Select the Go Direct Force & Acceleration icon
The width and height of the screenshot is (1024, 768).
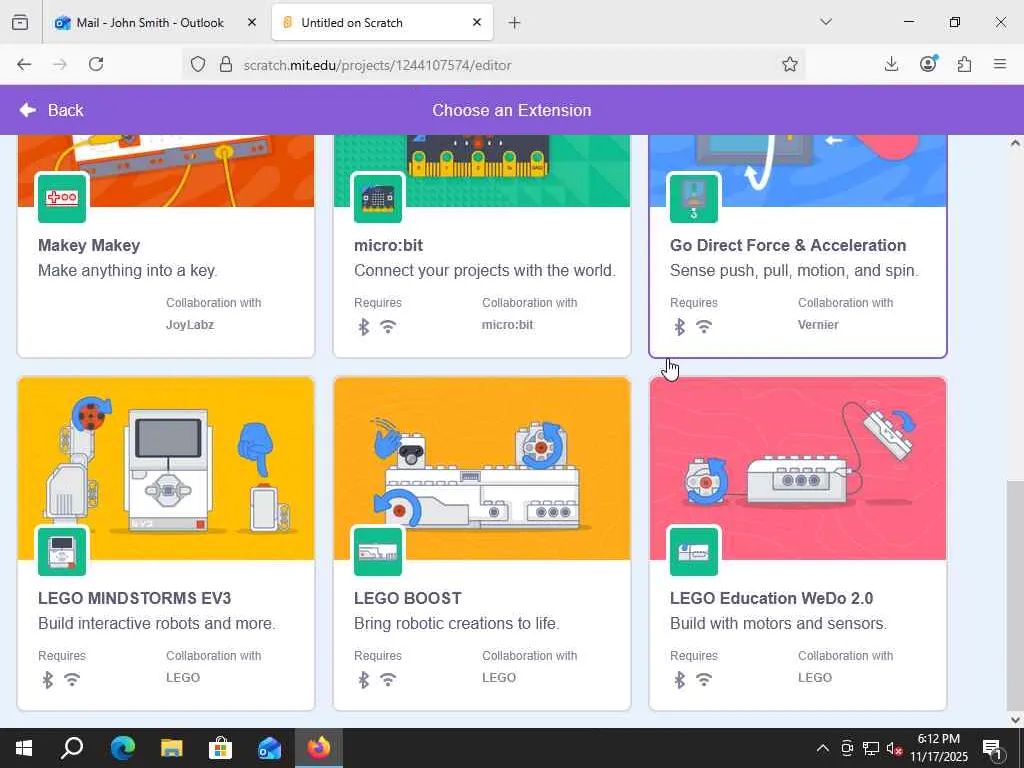coord(694,198)
